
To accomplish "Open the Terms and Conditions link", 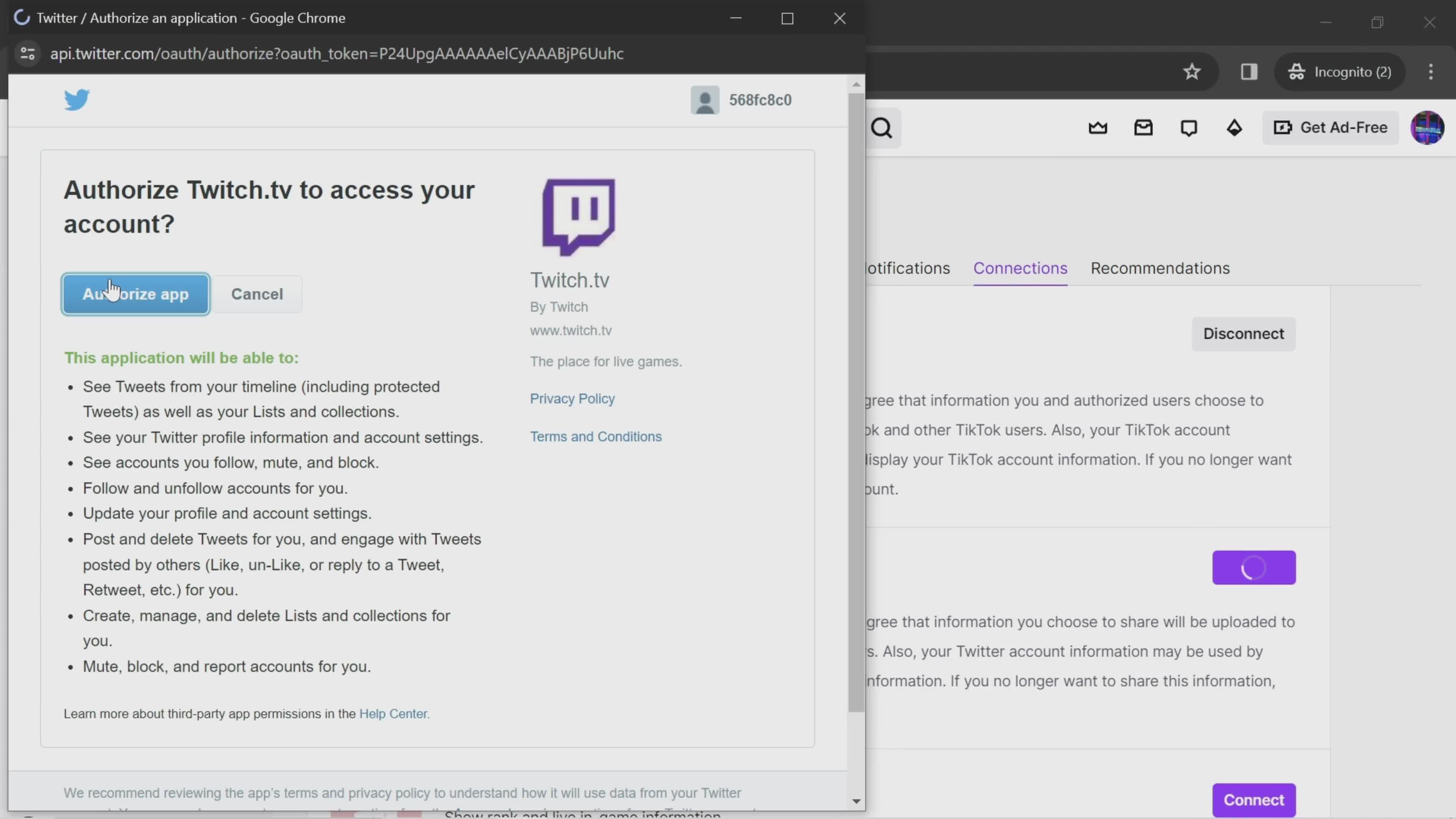I will coord(595,436).
